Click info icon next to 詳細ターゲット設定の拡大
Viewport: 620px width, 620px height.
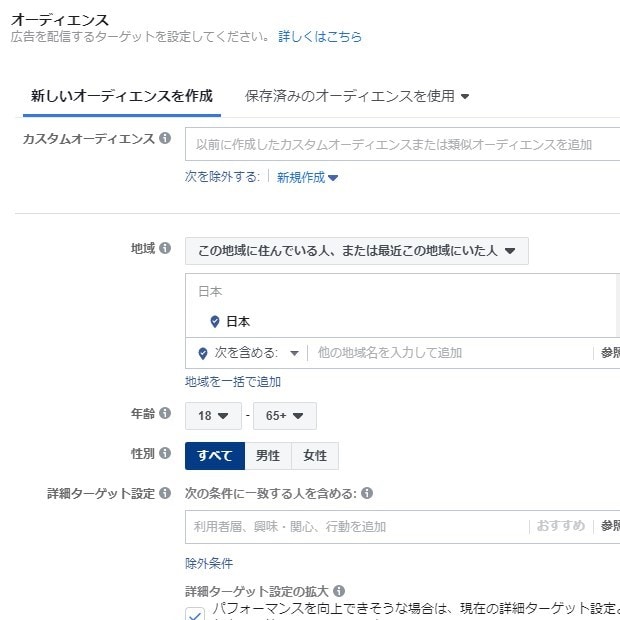point(339,591)
